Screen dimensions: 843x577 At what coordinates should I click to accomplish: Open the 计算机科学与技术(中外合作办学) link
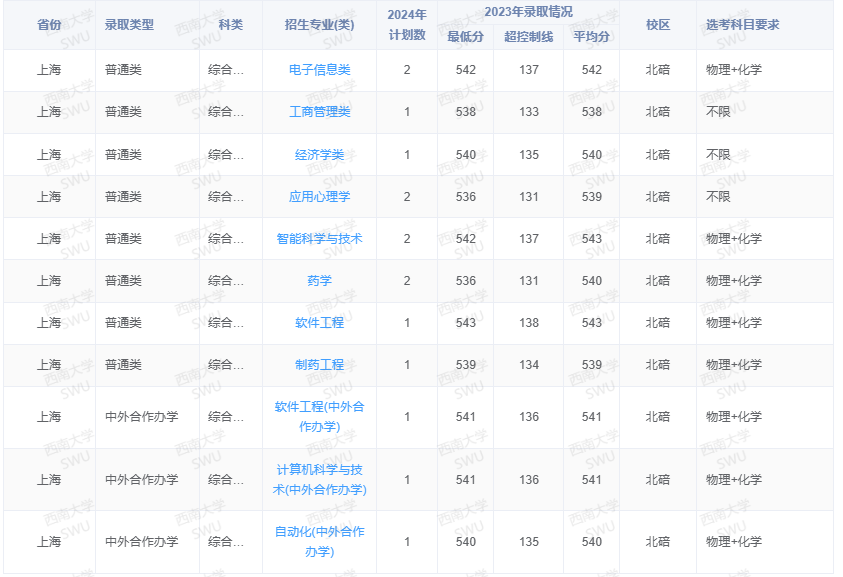coord(319,480)
